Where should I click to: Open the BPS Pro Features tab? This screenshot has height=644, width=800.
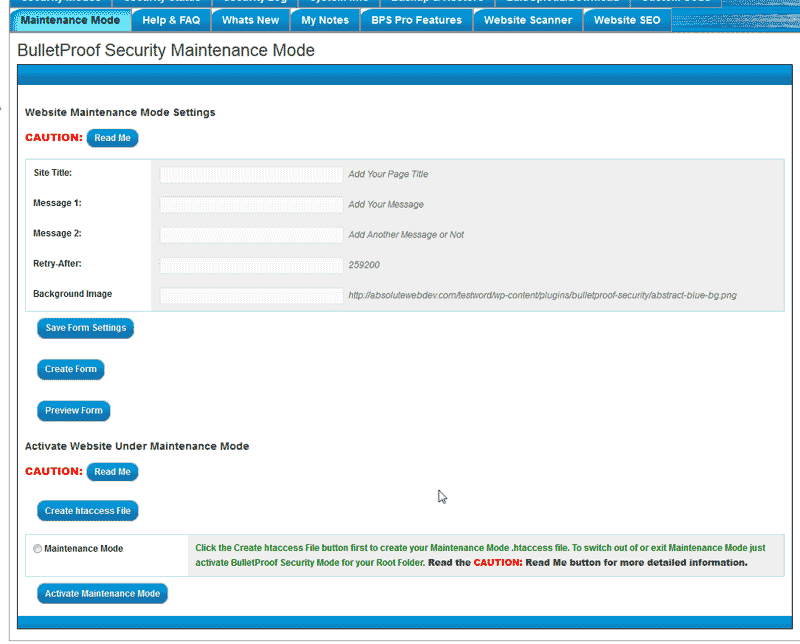pos(416,20)
